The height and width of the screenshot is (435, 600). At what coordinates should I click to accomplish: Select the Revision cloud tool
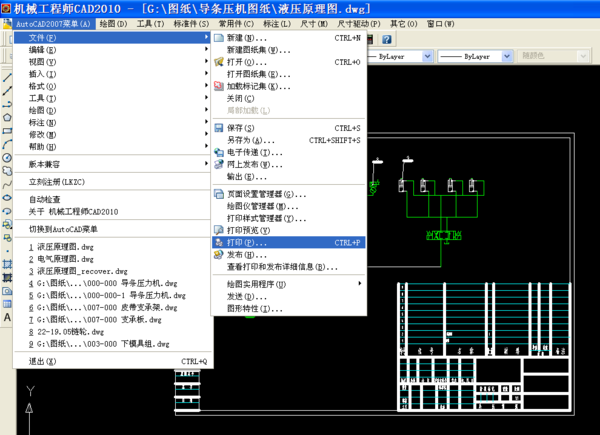[7, 171]
